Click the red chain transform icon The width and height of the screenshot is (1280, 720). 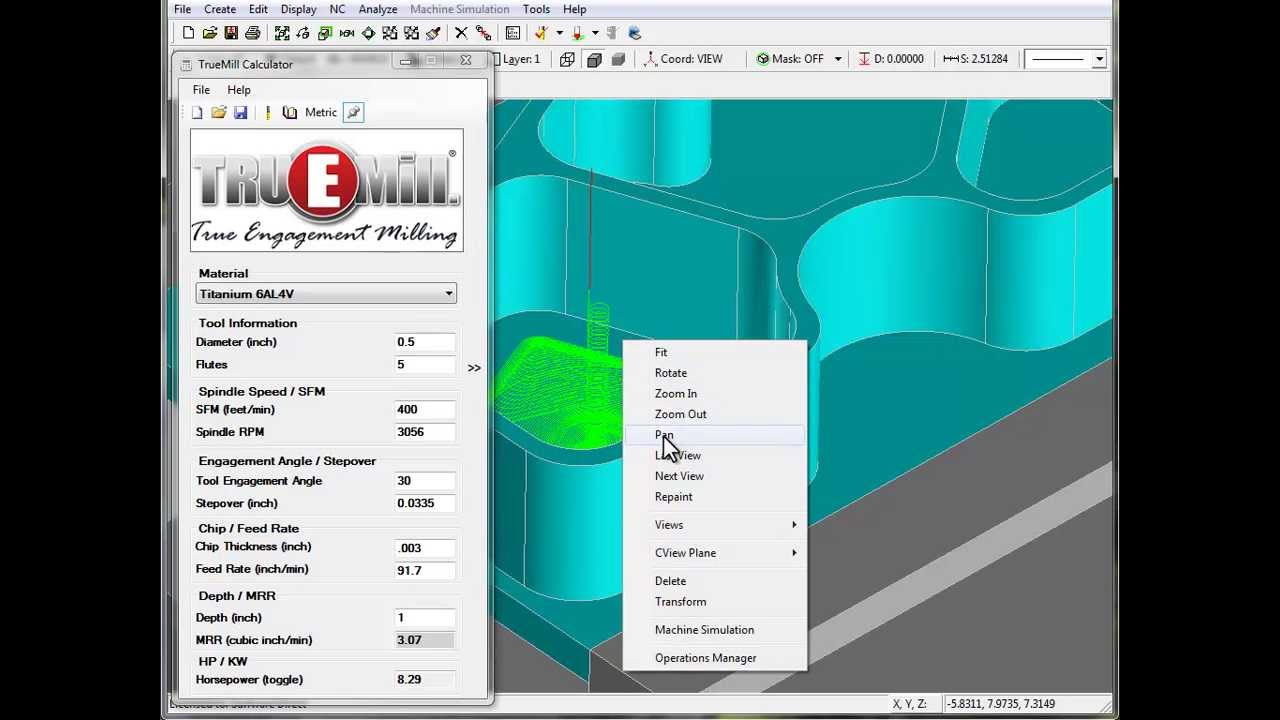coord(483,33)
